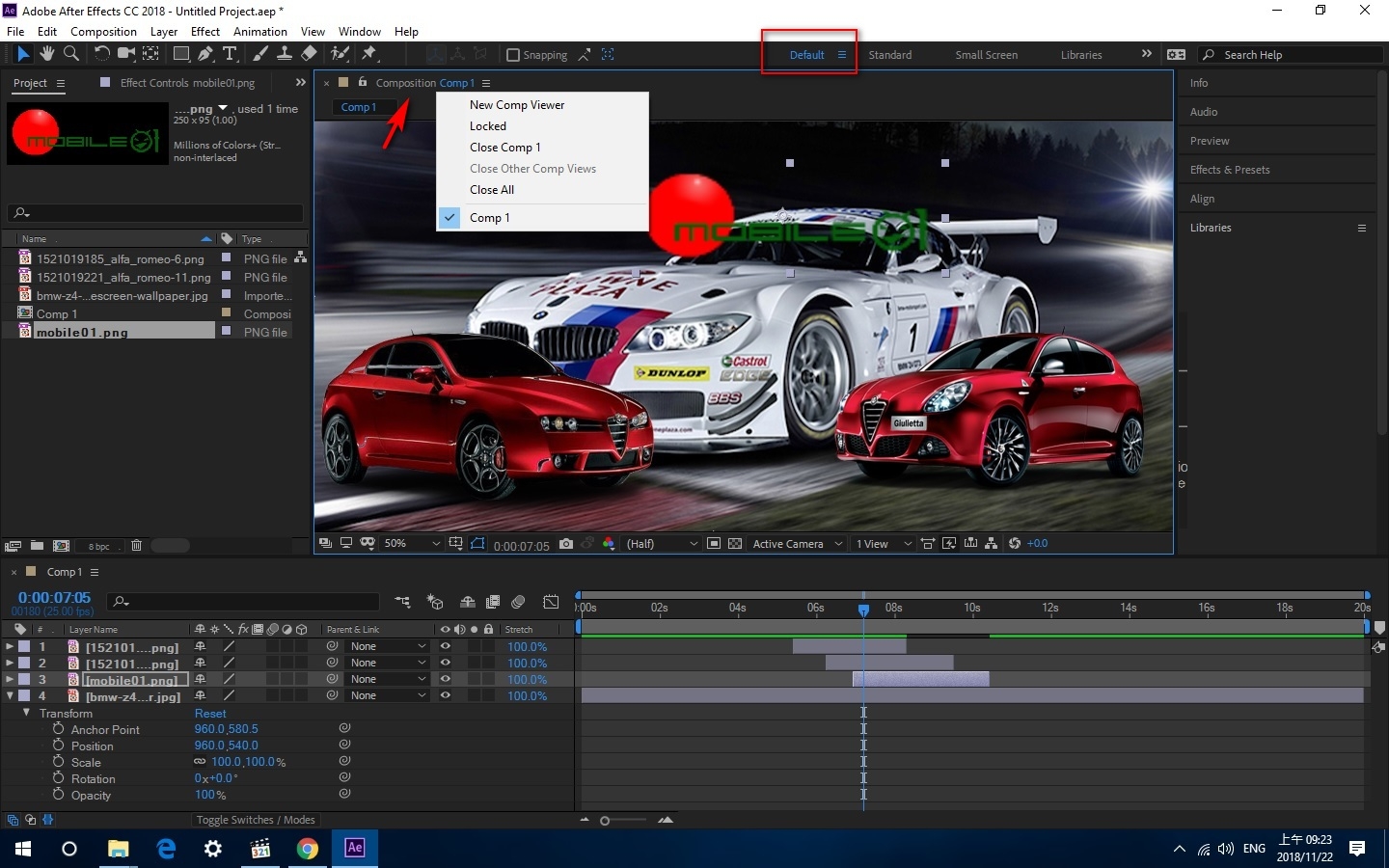Choose Close All menu entry
1389x868 pixels.
[x=491, y=190]
